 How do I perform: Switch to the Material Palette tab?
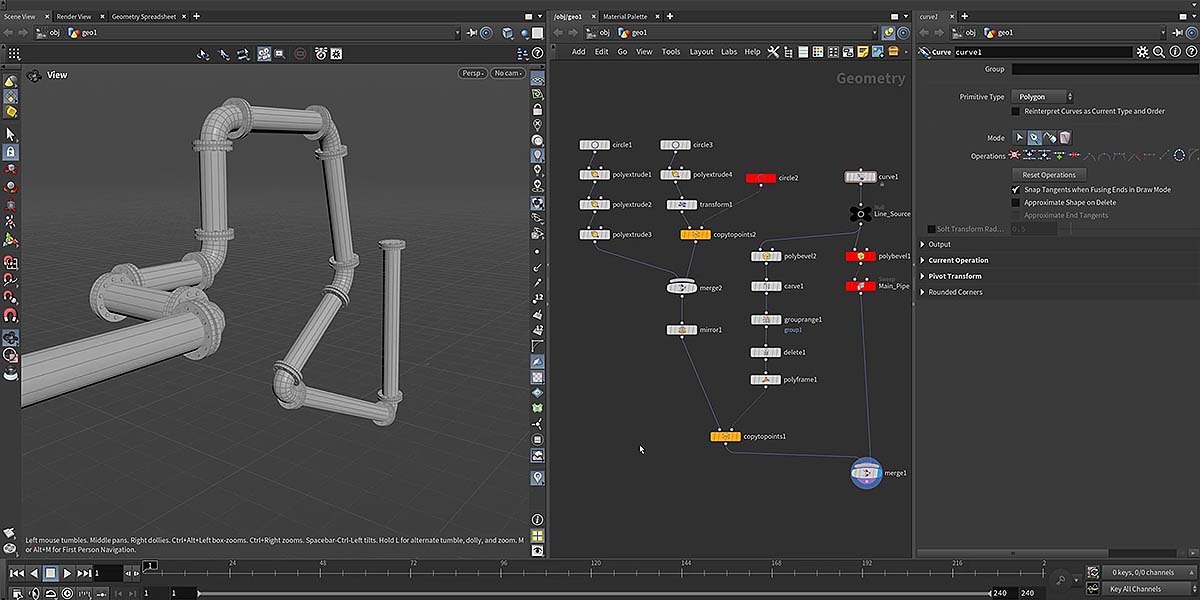[x=625, y=16]
